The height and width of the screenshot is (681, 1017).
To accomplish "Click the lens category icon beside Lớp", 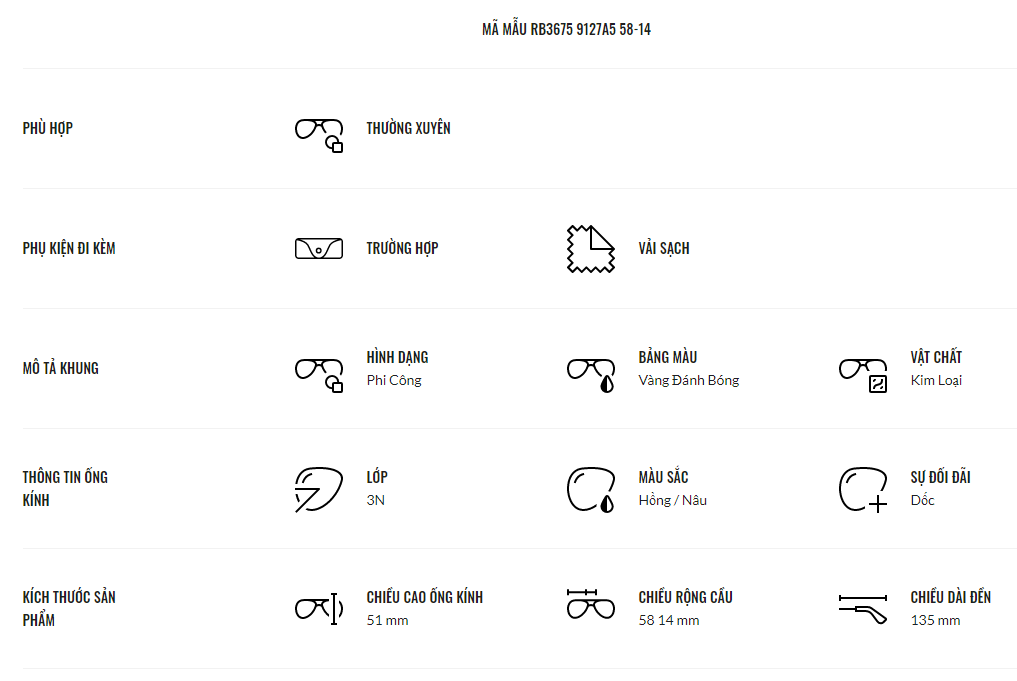I will (x=319, y=489).
